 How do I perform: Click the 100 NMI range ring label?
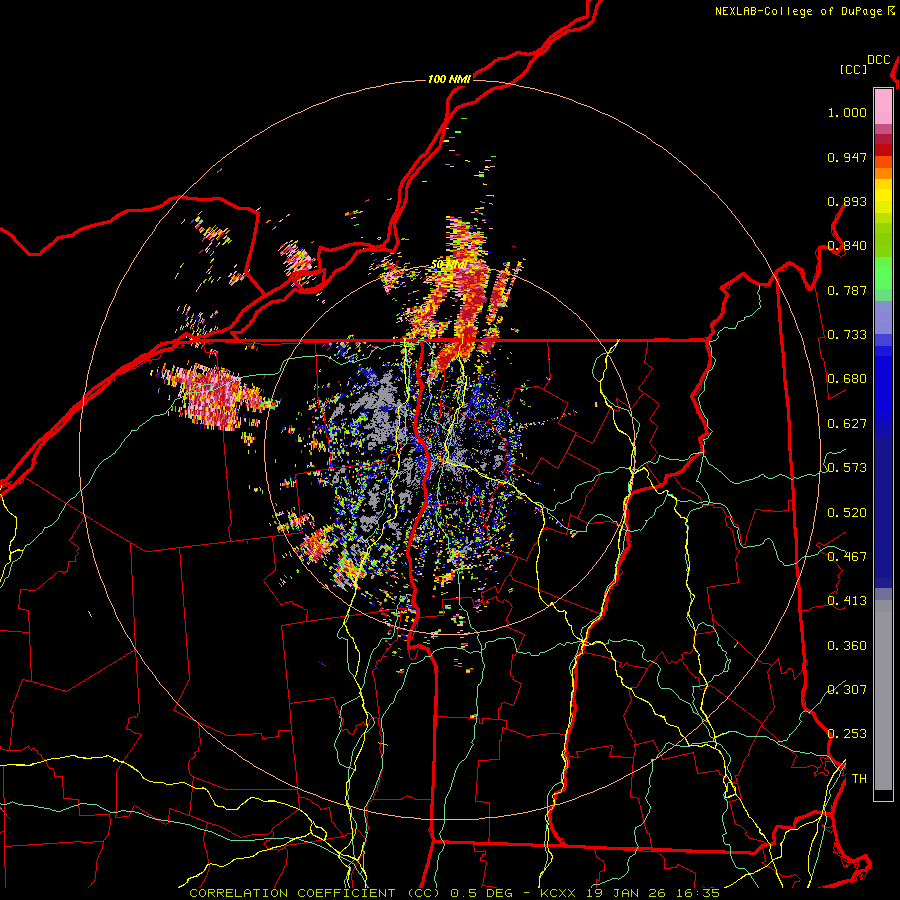click(x=449, y=79)
